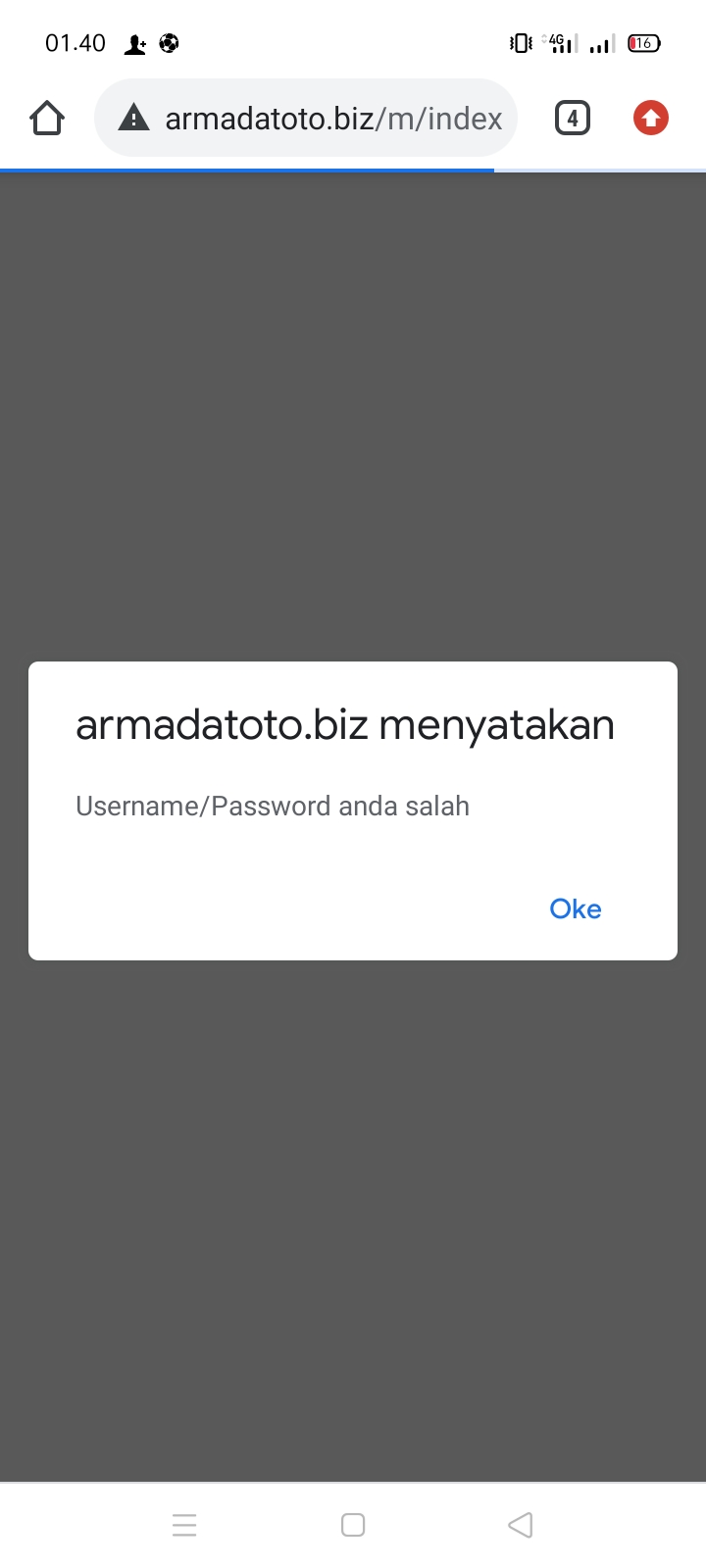Screen dimensions: 706x1568
Task: Tap the 4G network signal indicator
Action: pyautogui.click(x=560, y=43)
